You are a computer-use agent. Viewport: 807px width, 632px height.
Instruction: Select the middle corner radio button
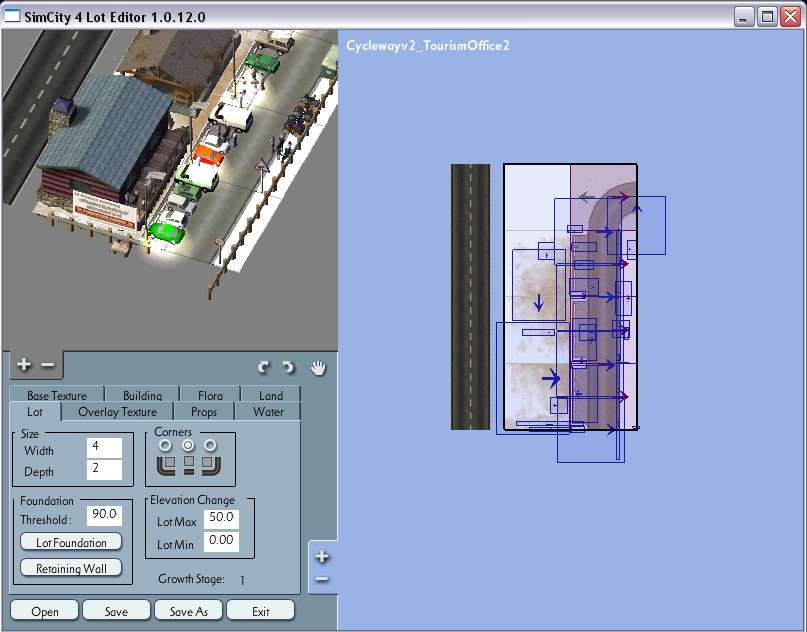pos(188,445)
